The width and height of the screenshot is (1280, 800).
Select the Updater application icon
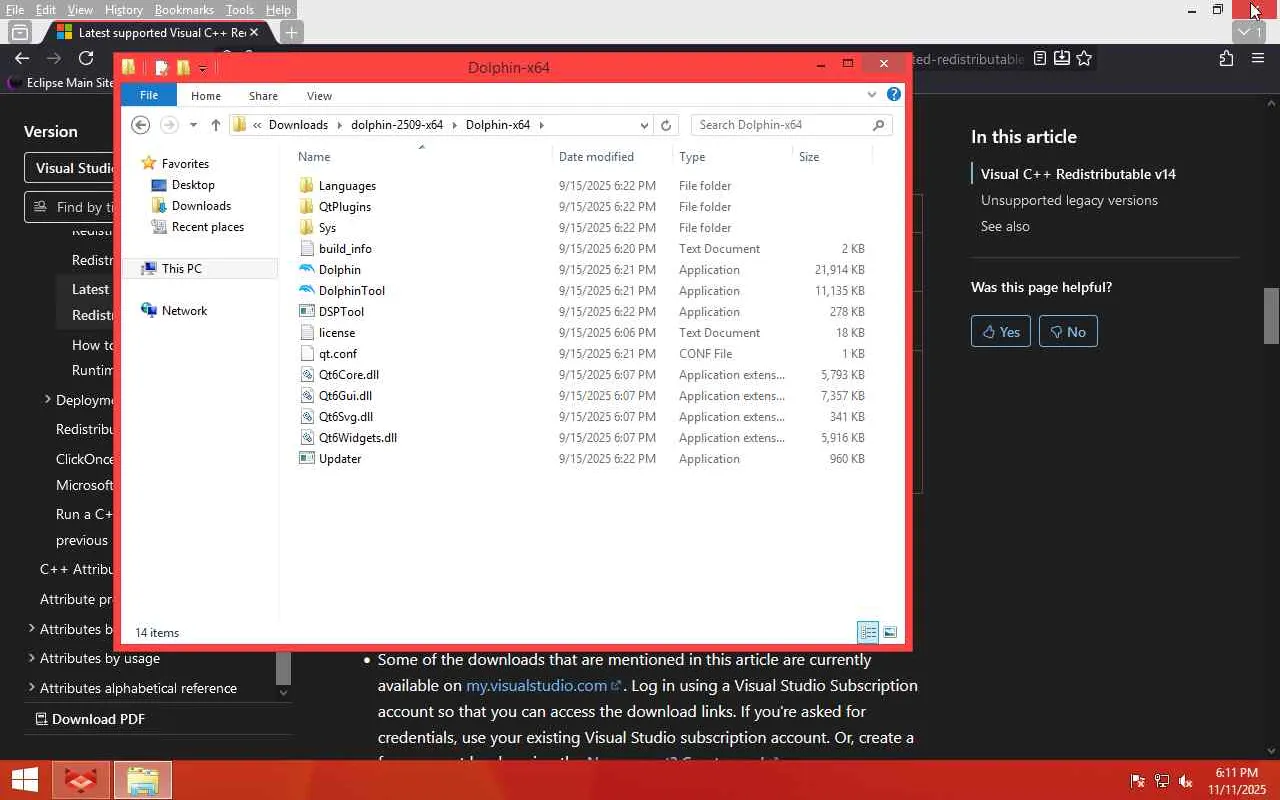pyautogui.click(x=307, y=459)
